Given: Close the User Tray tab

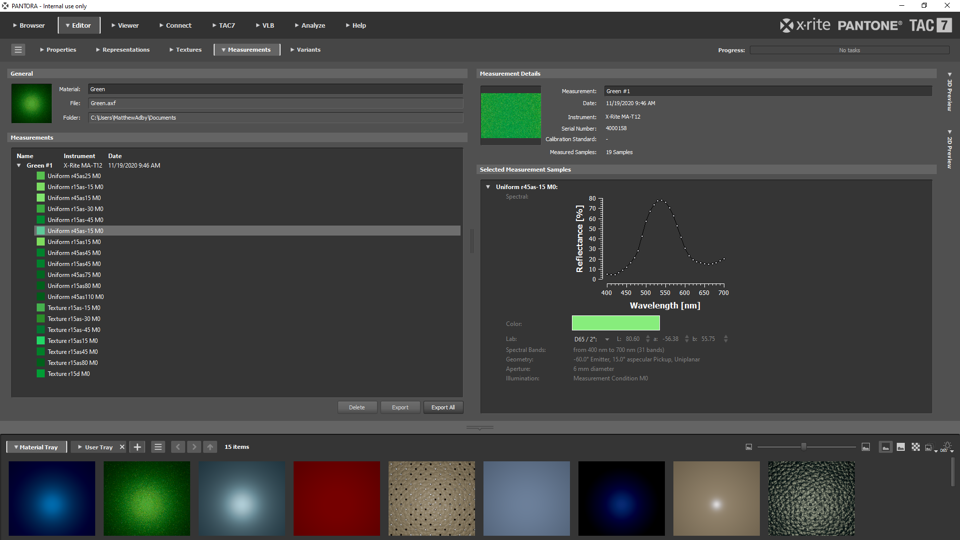Looking at the screenshot, I should coord(122,447).
